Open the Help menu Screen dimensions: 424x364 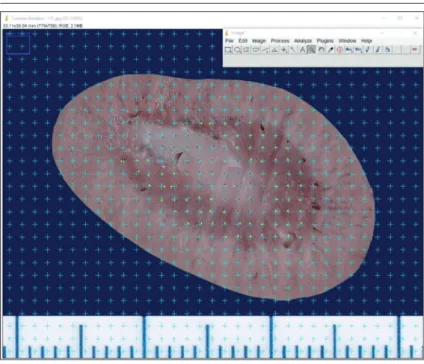(366, 41)
